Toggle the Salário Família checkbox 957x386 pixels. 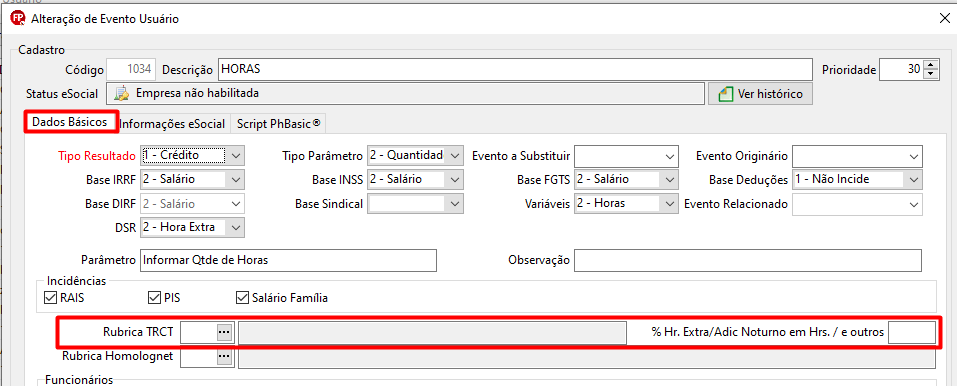pyautogui.click(x=242, y=298)
